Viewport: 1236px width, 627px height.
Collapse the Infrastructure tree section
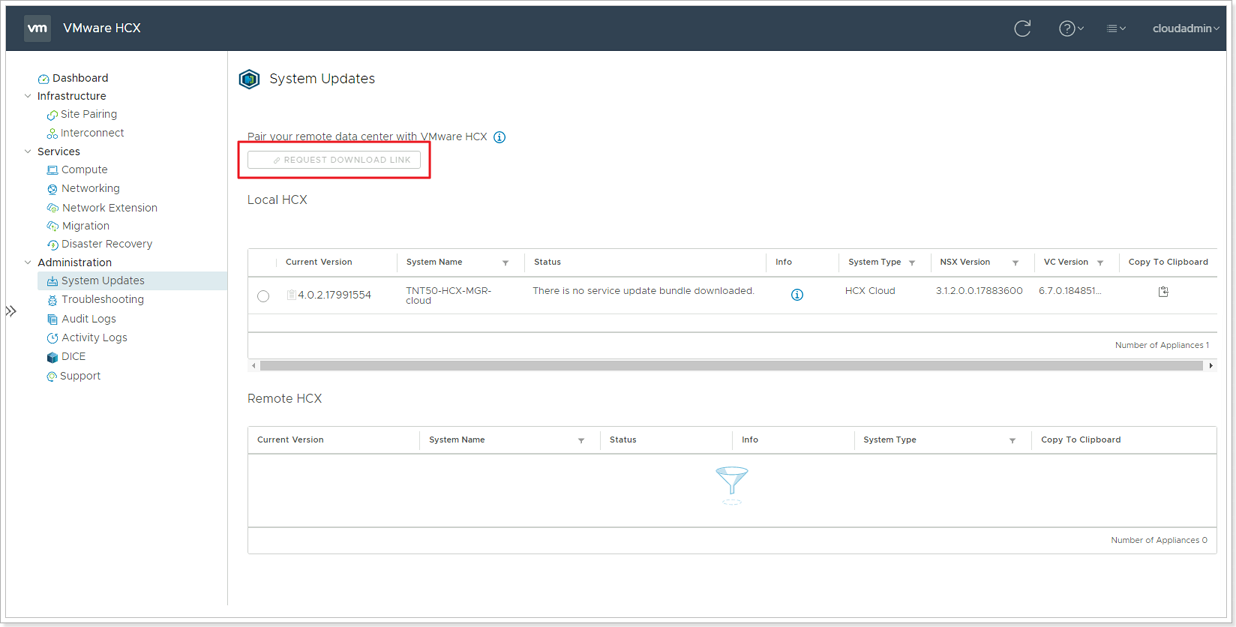pos(28,96)
